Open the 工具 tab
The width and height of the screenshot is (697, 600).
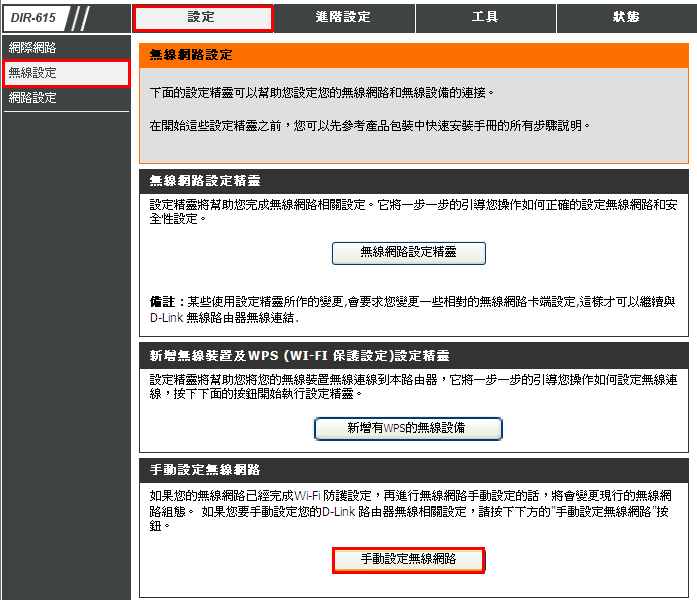coord(485,18)
